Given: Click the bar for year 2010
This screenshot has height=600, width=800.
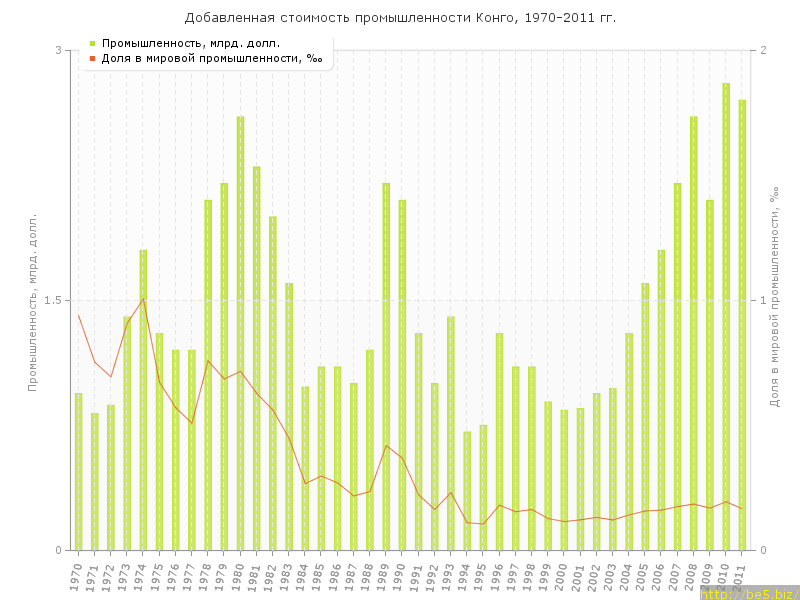Looking at the screenshot, I should pos(726,316).
